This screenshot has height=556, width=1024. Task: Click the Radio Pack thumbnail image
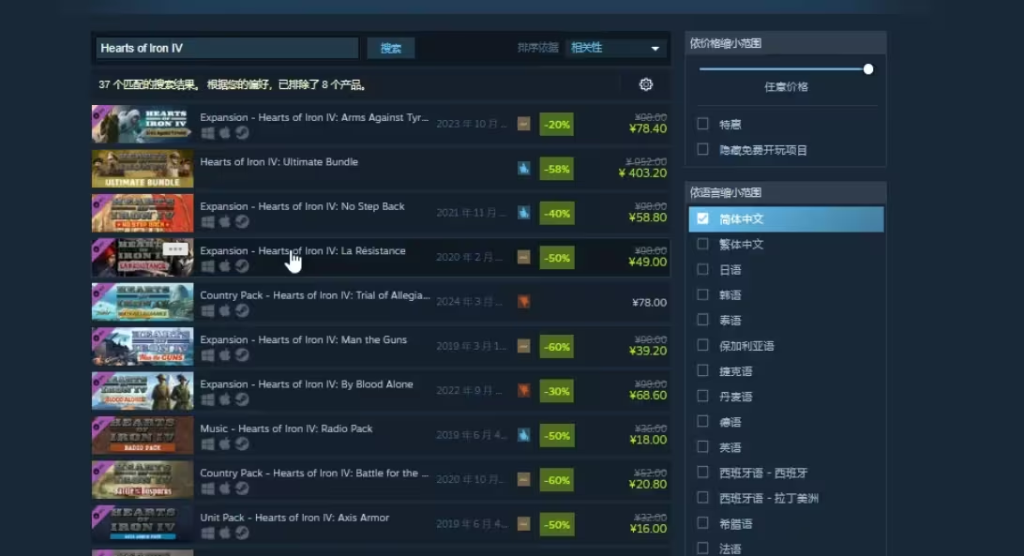[x=142, y=435]
